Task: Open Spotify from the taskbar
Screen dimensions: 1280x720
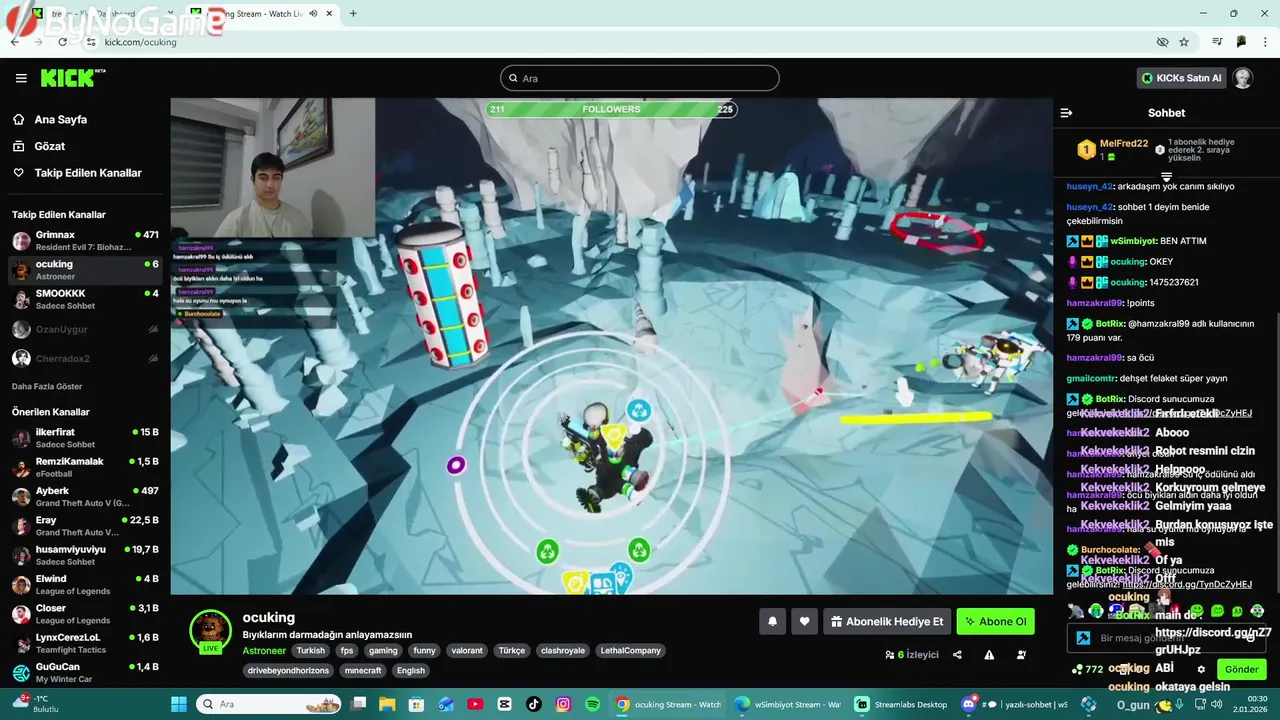Action: [592, 704]
